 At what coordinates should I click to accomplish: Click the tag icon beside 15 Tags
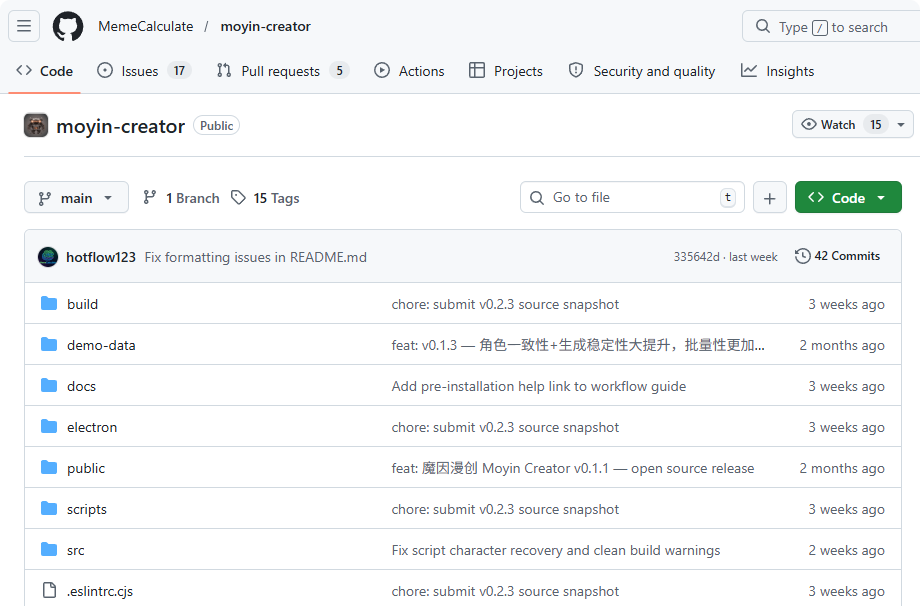click(240, 198)
